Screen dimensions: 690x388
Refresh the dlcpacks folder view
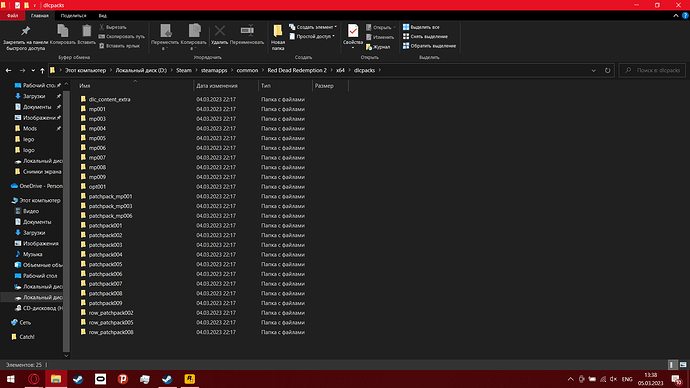(608, 70)
